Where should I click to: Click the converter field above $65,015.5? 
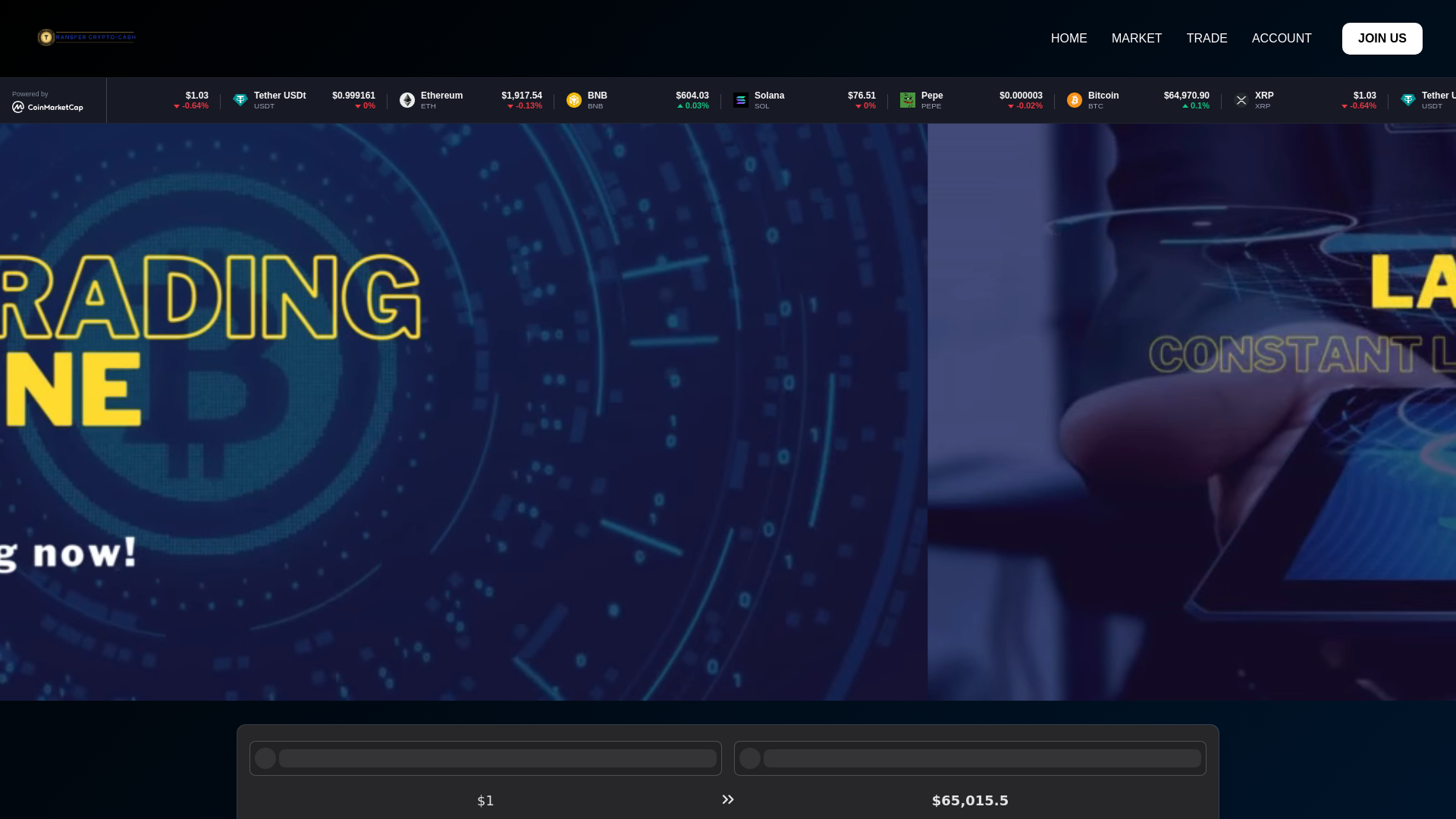pyautogui.click(x=970, y=758)
